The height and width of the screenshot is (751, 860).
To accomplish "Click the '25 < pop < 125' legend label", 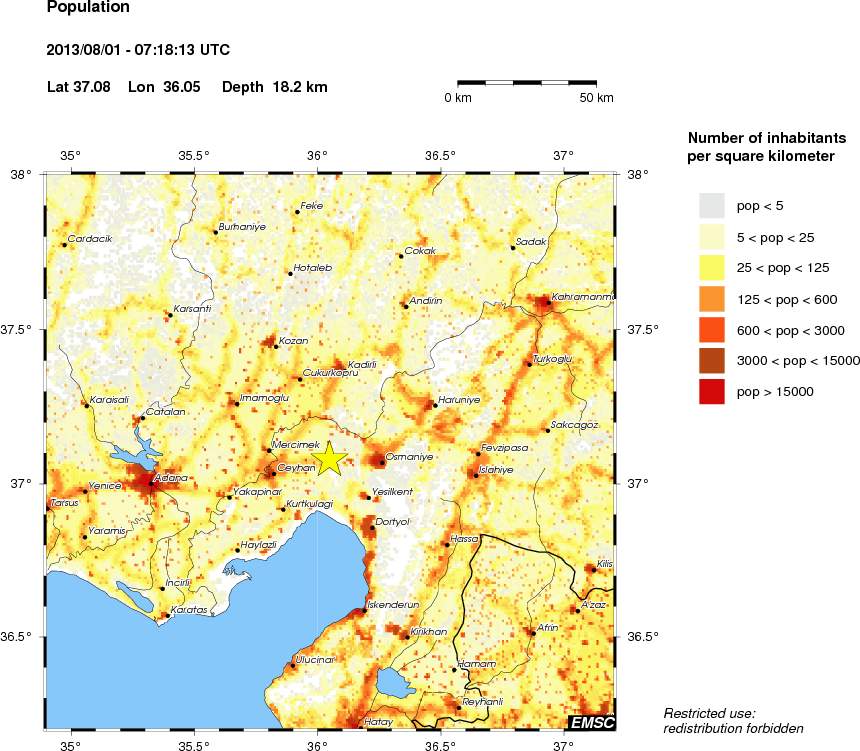I will point(783,268).
